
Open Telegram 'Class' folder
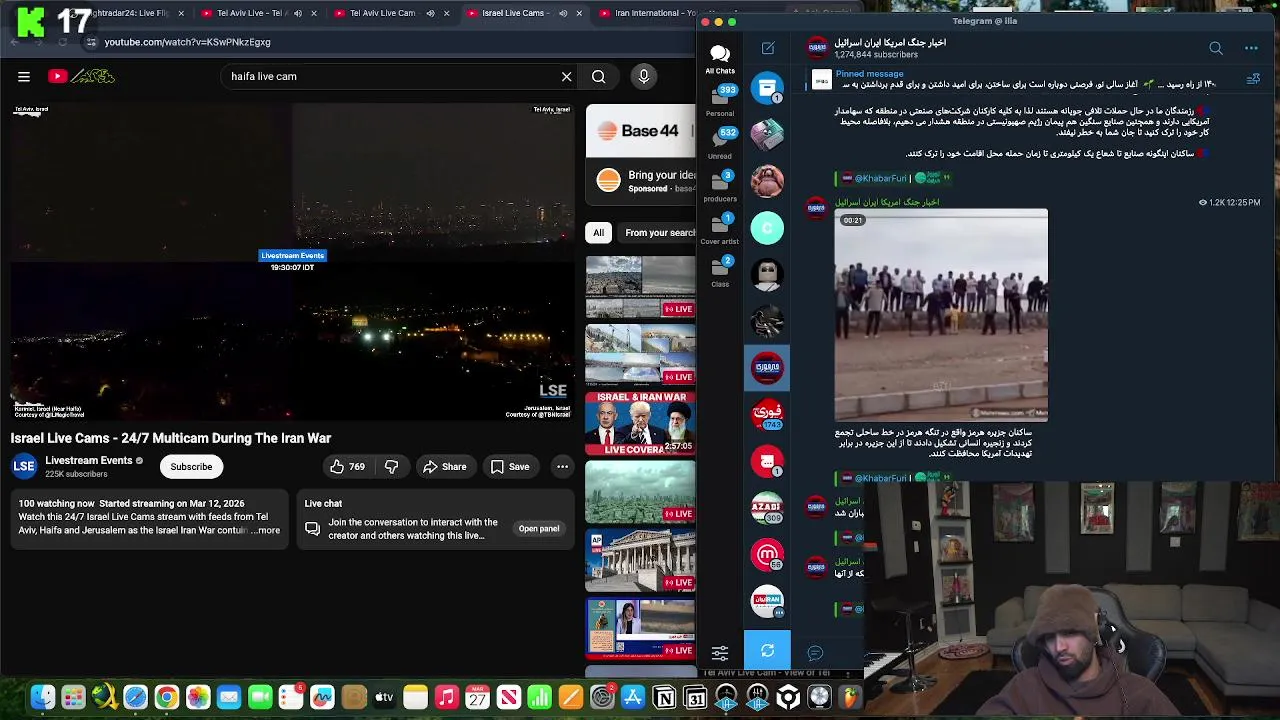tap(720, 272)
